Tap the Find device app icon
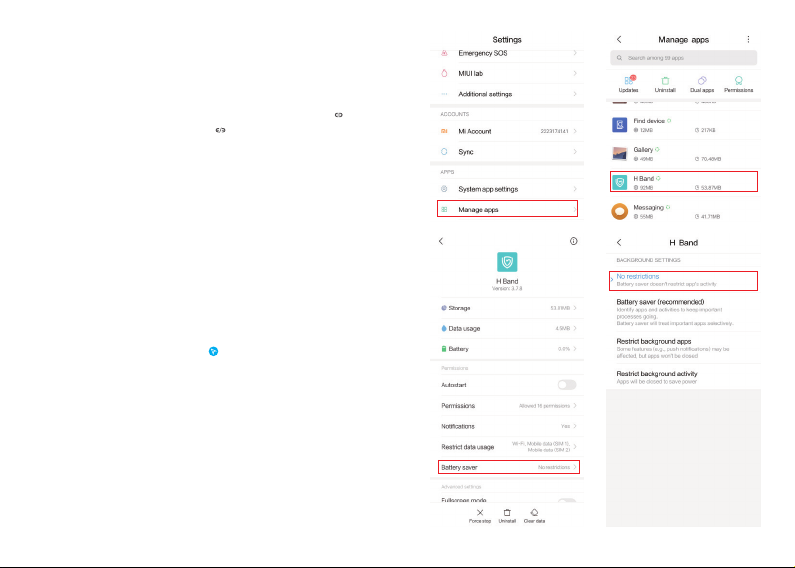This screenshot has width=795, height=568. (x=620, y=125)
